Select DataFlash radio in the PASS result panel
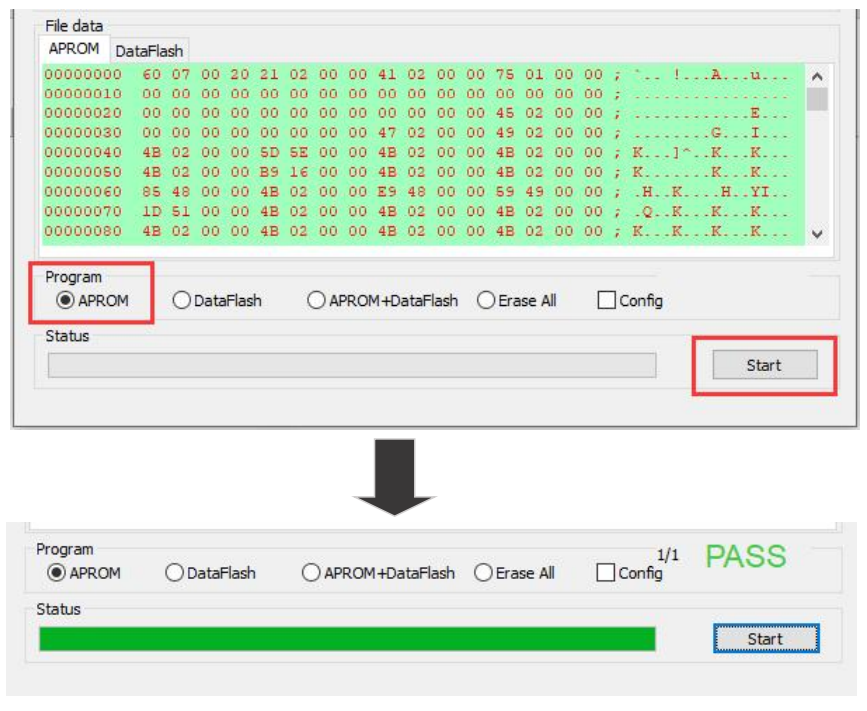This screenshot has height=711, width=867. tap(174, 573)
